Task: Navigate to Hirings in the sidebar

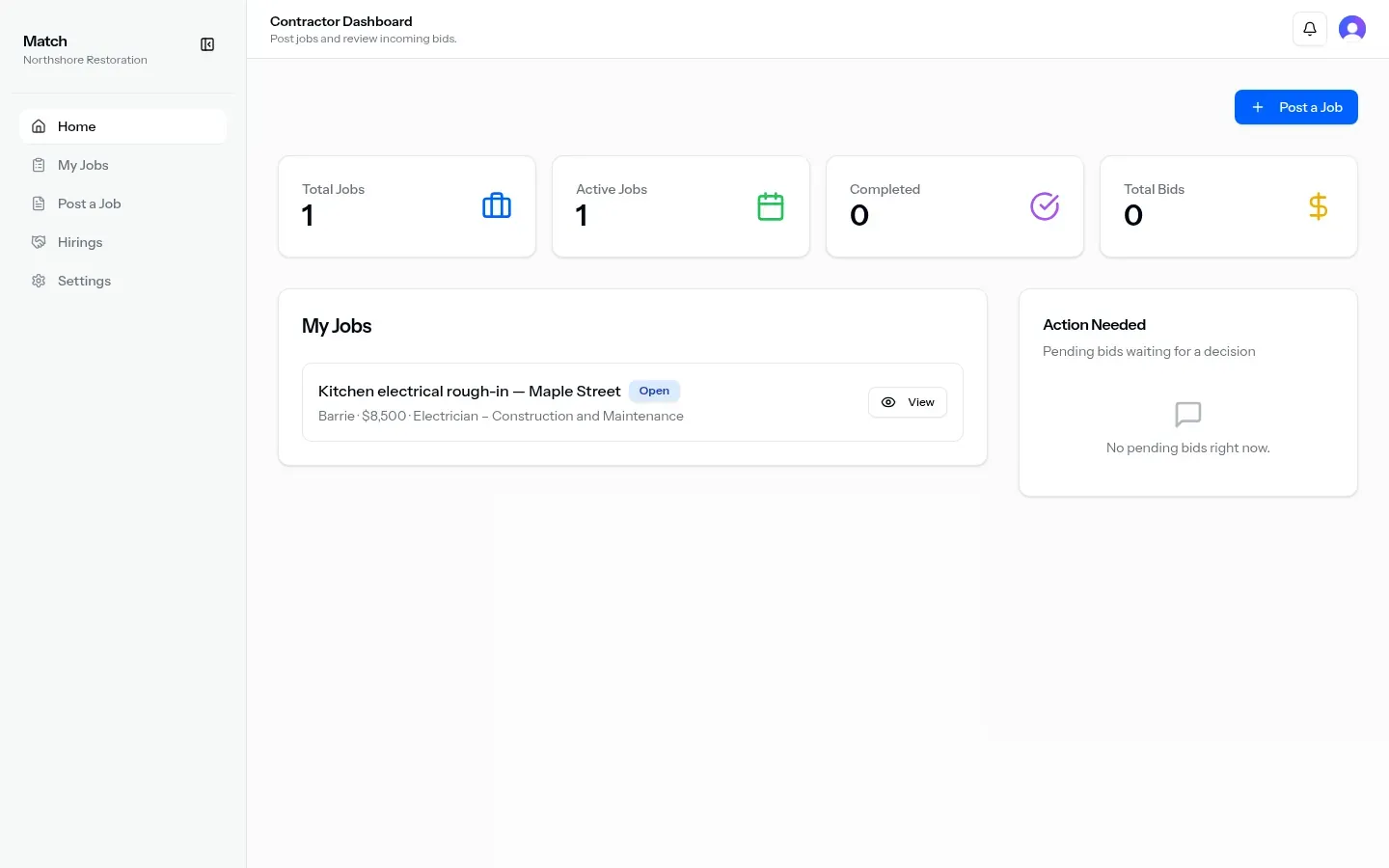Action: pos(123,242)
